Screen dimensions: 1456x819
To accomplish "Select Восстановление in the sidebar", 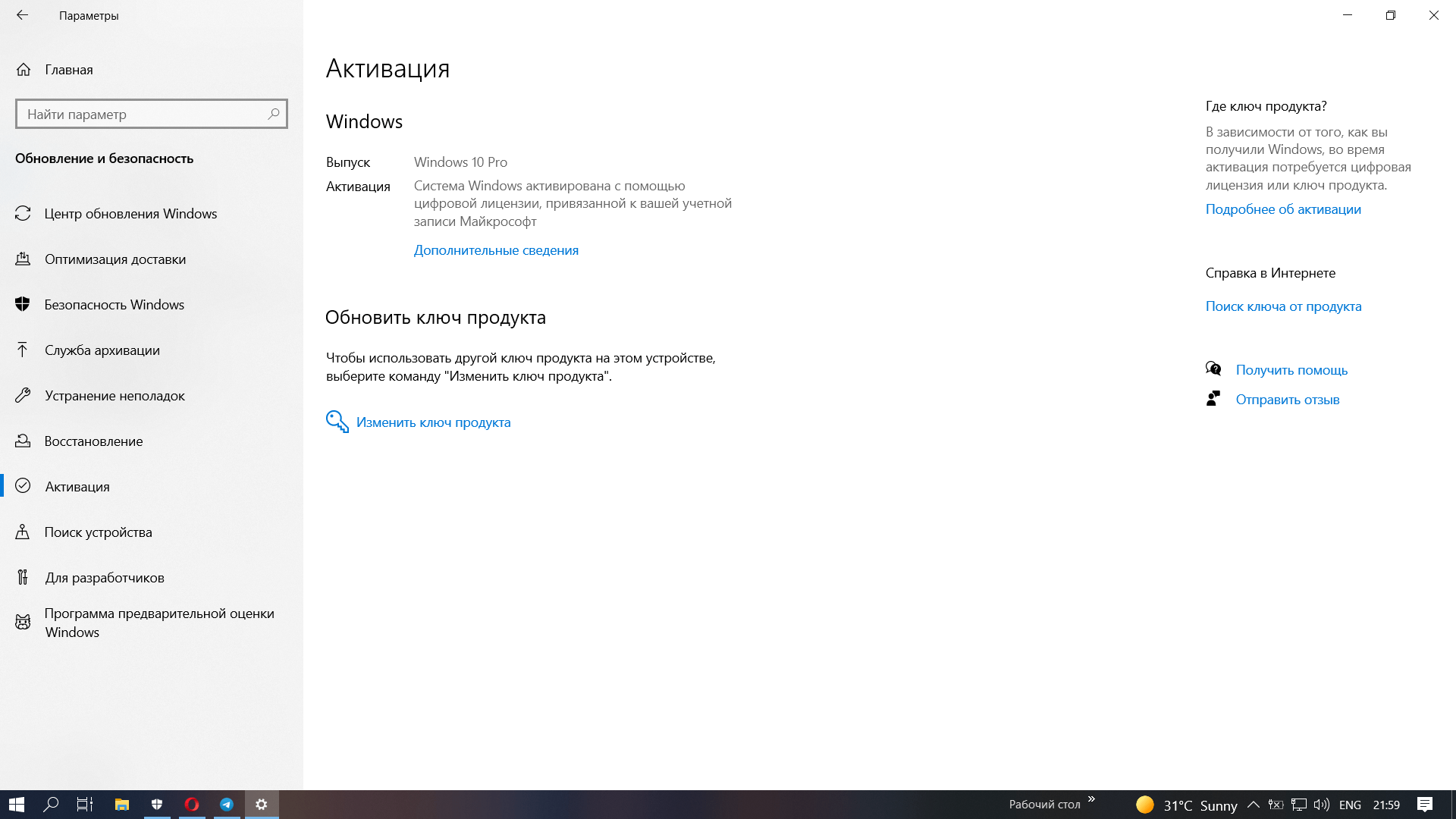I will [x=93, y=441].
